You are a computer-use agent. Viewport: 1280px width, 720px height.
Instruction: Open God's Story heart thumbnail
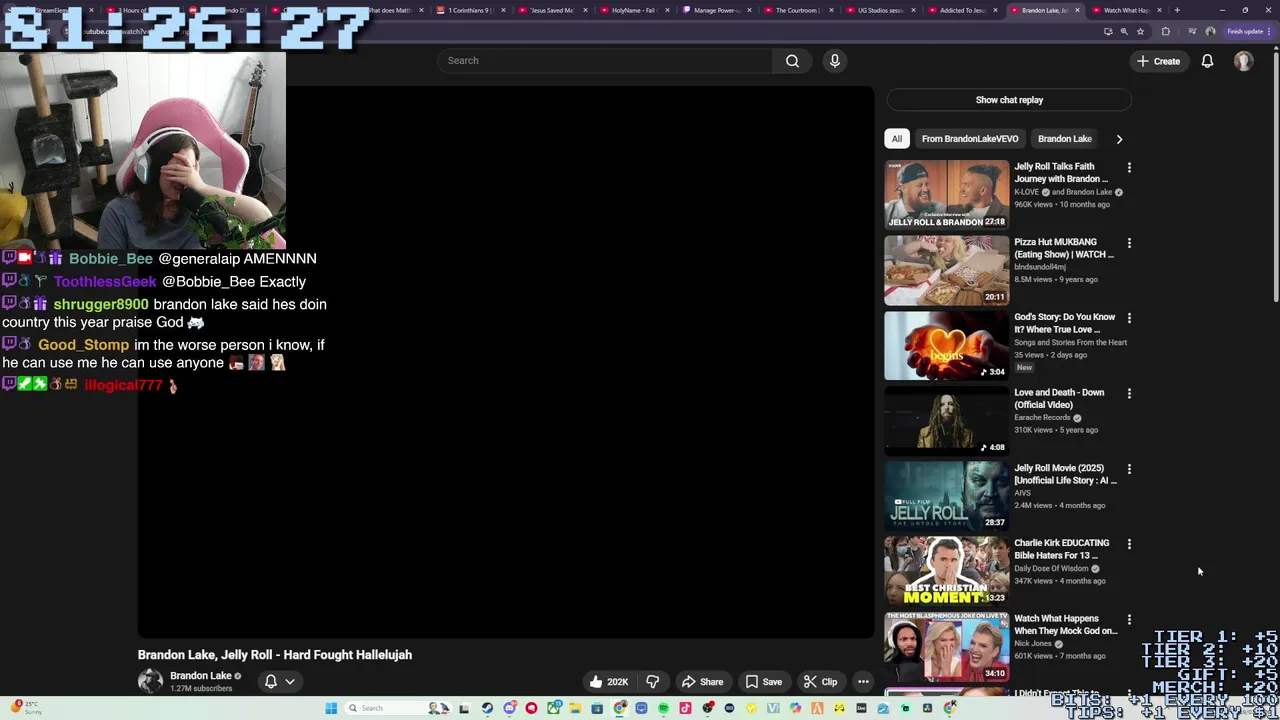946,346
